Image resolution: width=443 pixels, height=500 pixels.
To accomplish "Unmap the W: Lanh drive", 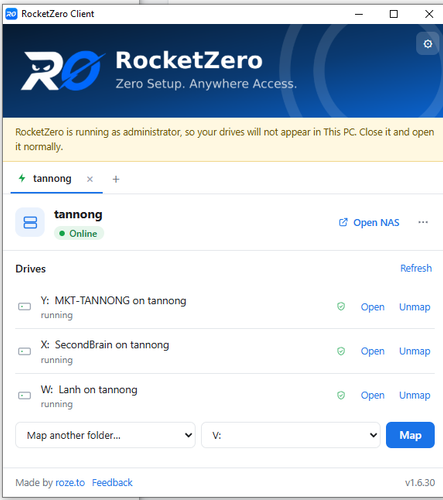I will click(x=415, y=395).
